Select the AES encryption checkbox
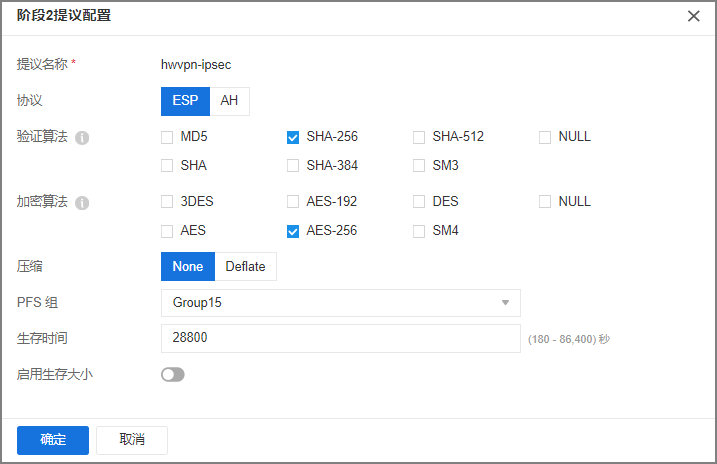The width and height of the screenshot is (717, 464). point(167,231)
